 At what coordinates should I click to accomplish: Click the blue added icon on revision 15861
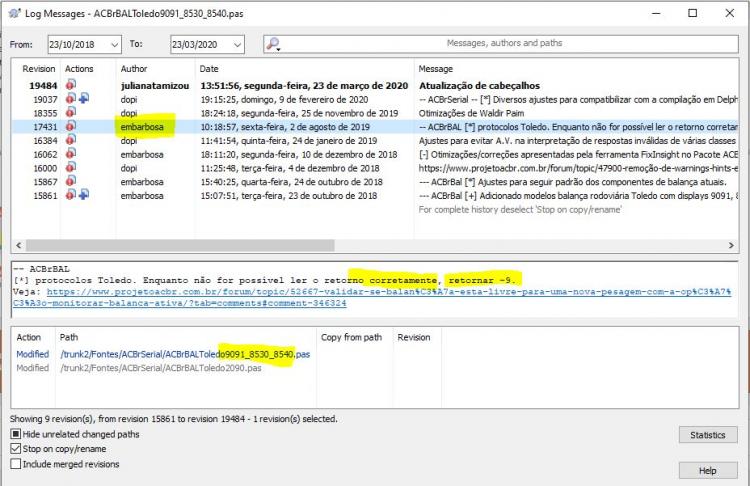[84, 195]
